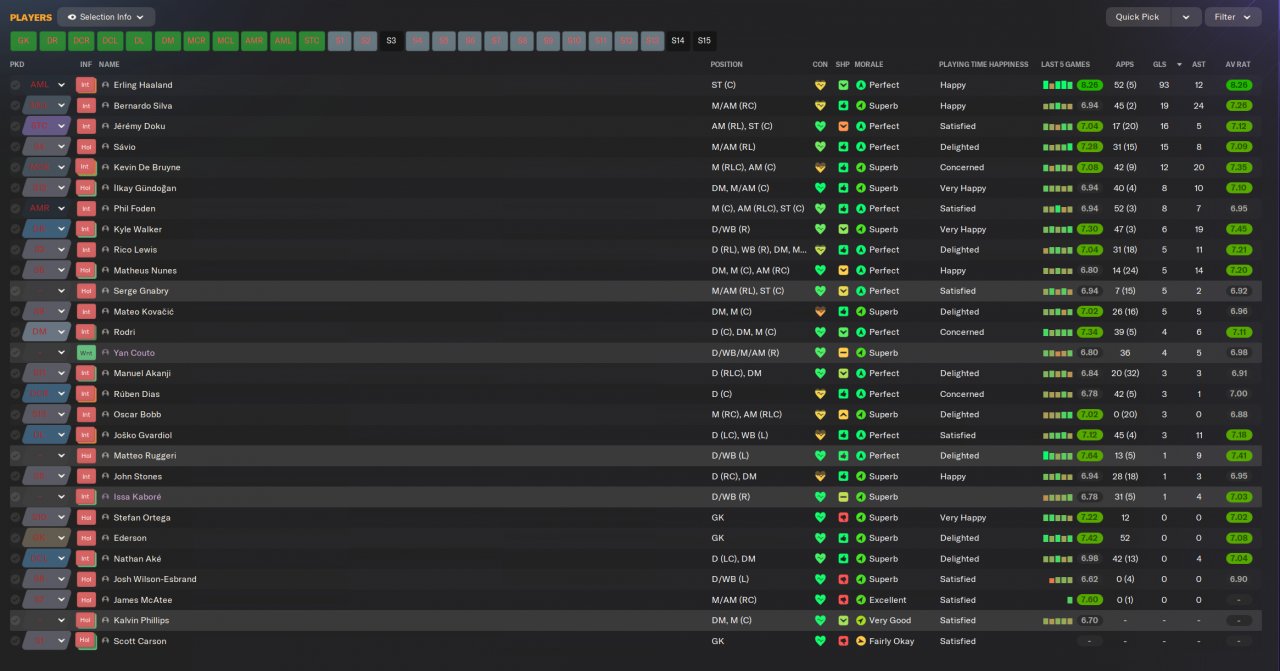Viewport: 1280px width, 671px height.
Task: Click Kevin De Bruyne's condition heart icon
Action: (820, 168)
